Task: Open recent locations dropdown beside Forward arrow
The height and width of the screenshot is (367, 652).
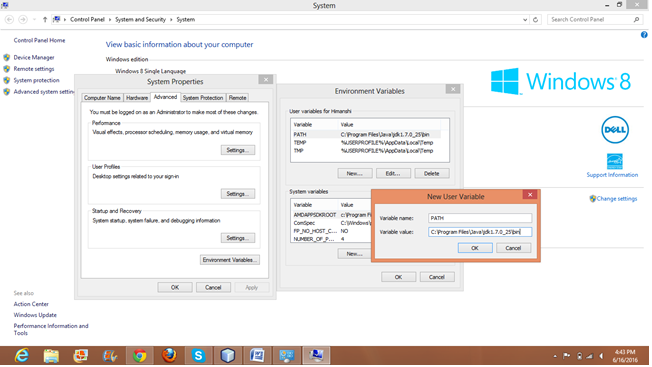Action: pyautogui.click(x=34, y=20)
